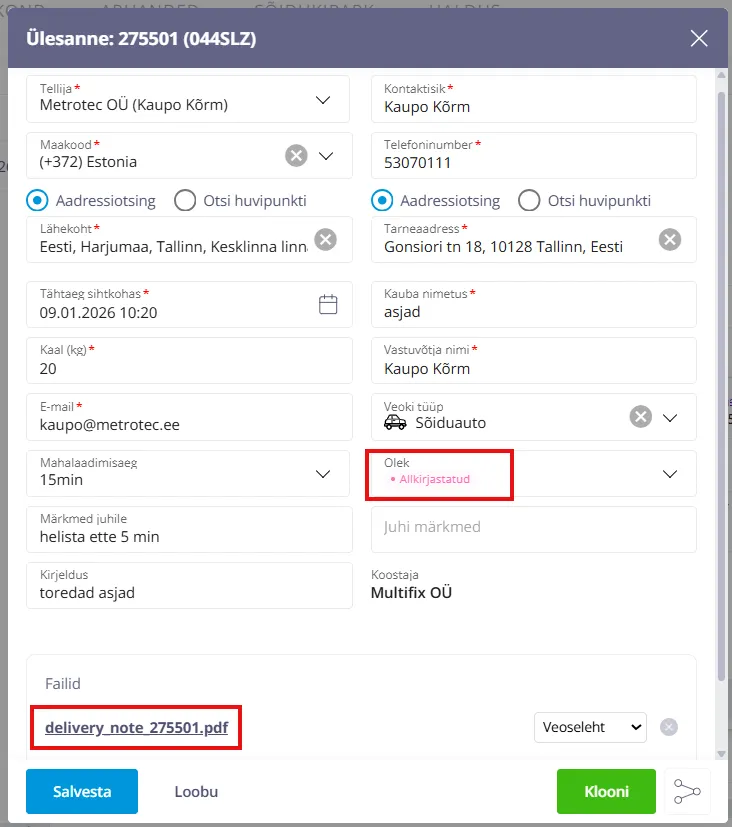Open the delivery_note_275501.pdf link
This screenshot has height=827, width=732.
click(x=136, y=728)
